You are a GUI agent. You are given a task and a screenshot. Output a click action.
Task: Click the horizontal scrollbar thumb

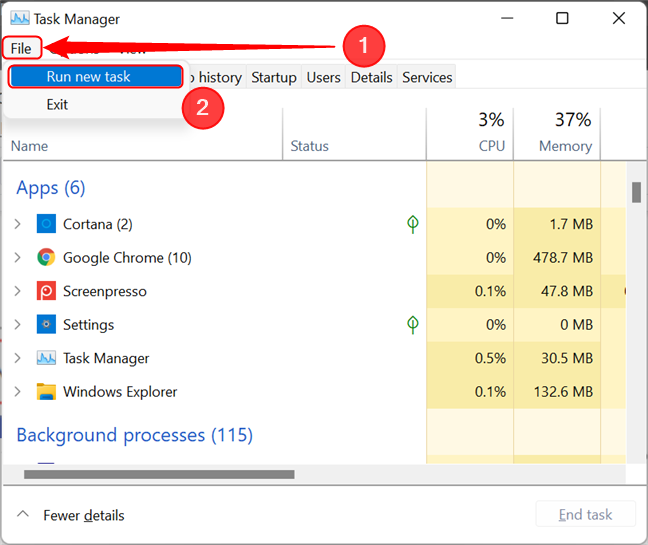click(x=160, y=474)
